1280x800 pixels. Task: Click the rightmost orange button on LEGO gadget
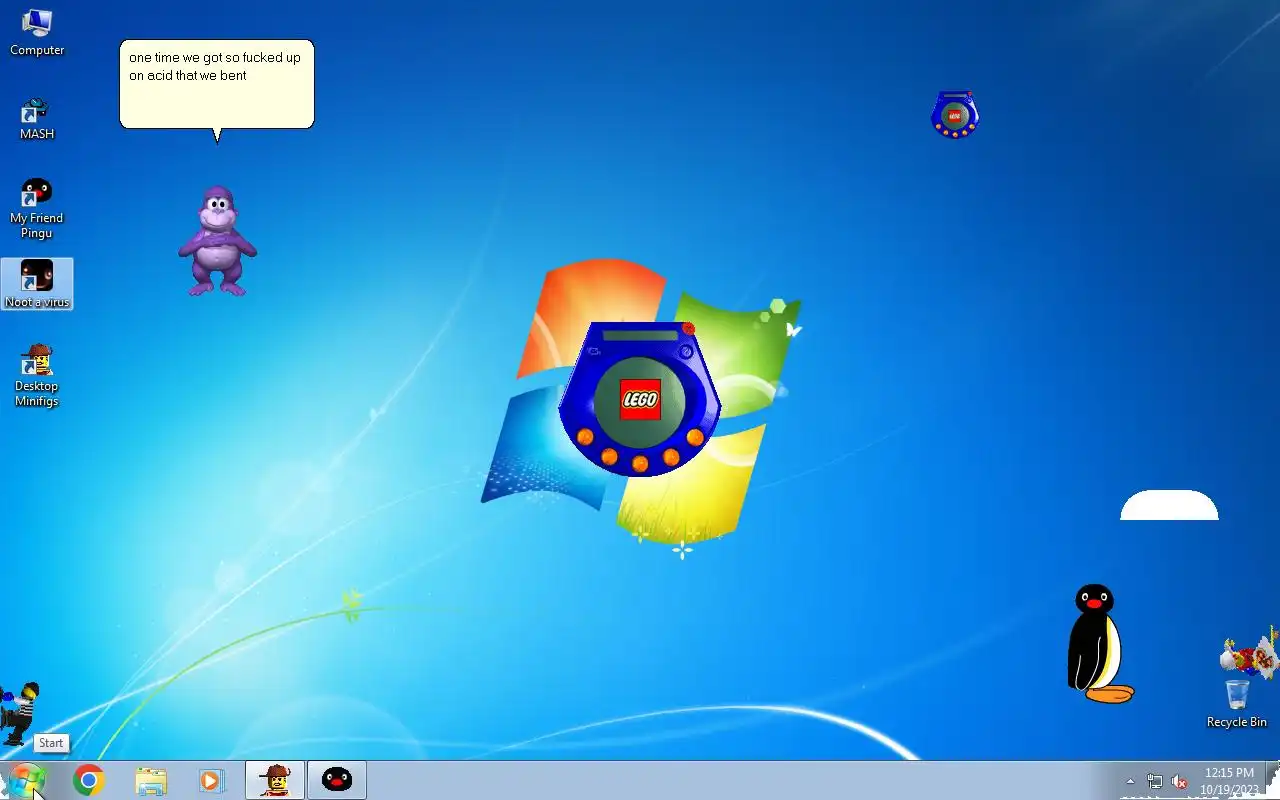695,437
